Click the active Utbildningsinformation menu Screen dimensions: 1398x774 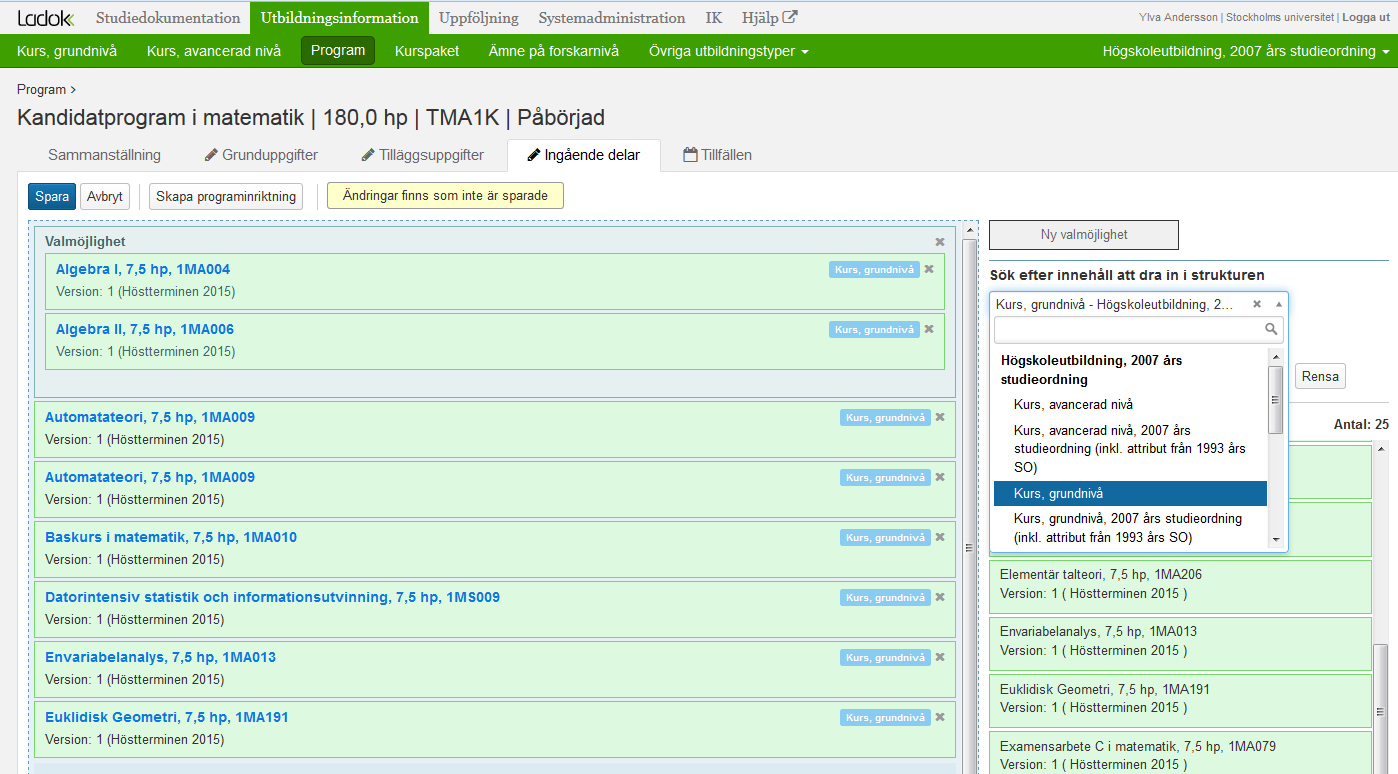pos(339,18)
